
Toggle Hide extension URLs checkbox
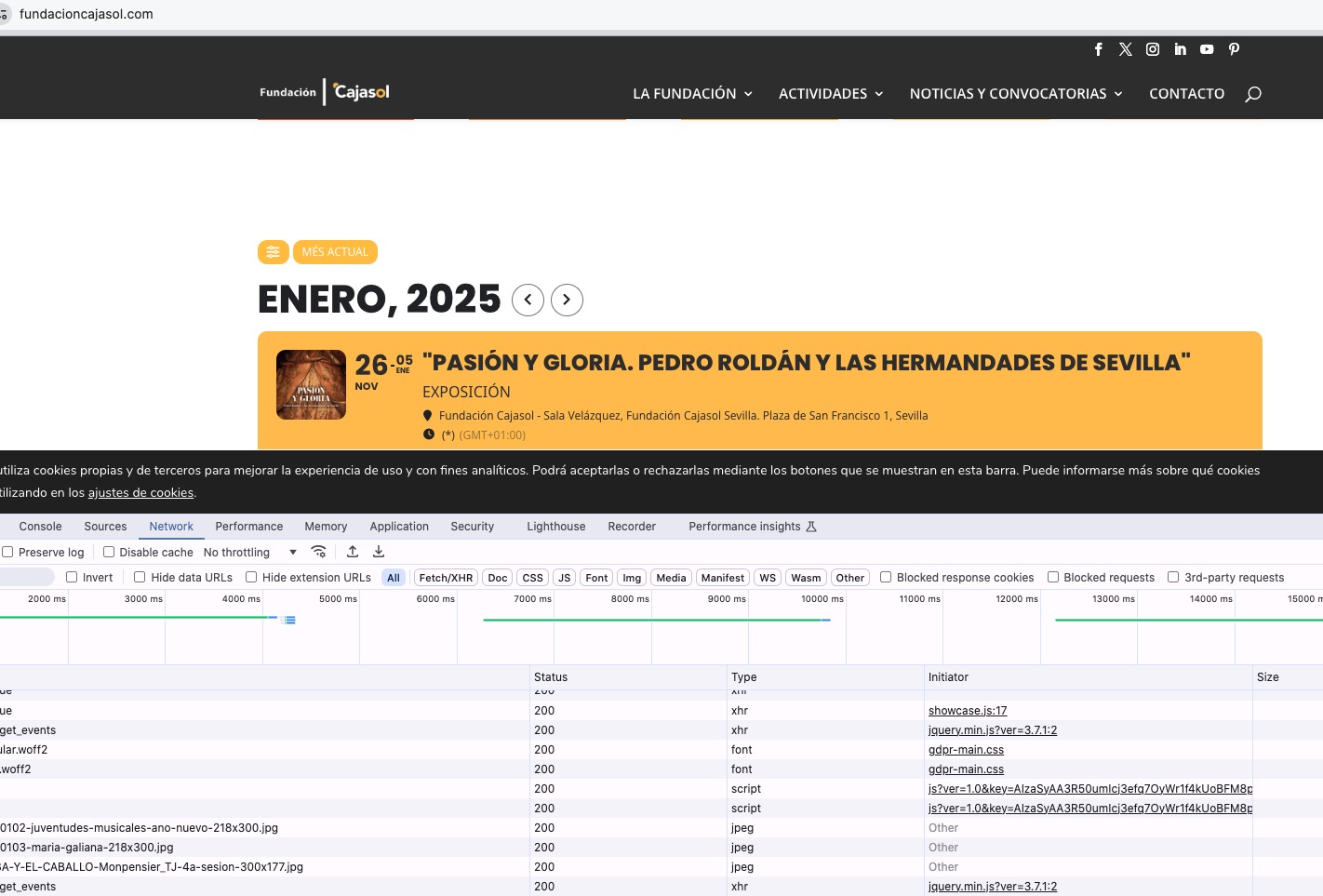(x=251, y=577)
